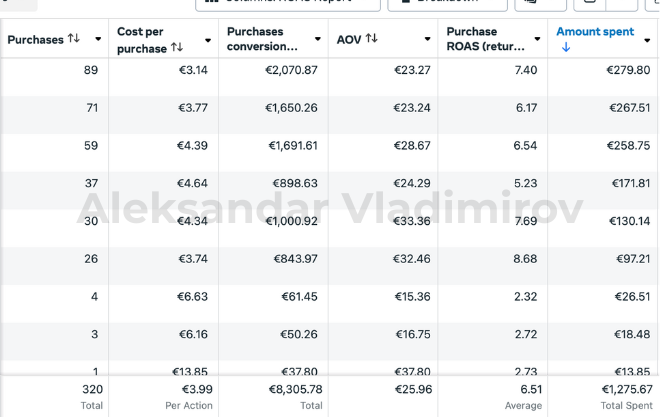Open the Cost per purchase column dropdown
This screenshot has width=660, height=417.
click(x=208, y=40)
